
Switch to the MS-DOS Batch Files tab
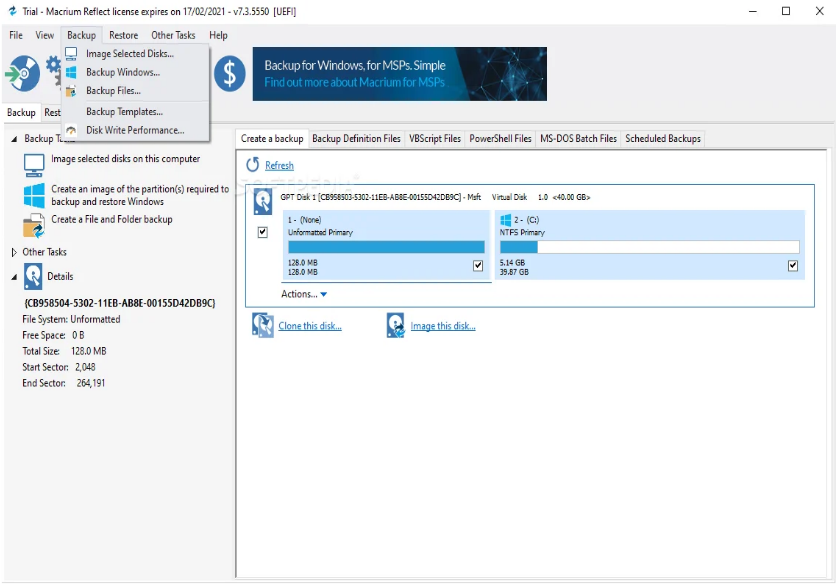[x=578, y=139]
